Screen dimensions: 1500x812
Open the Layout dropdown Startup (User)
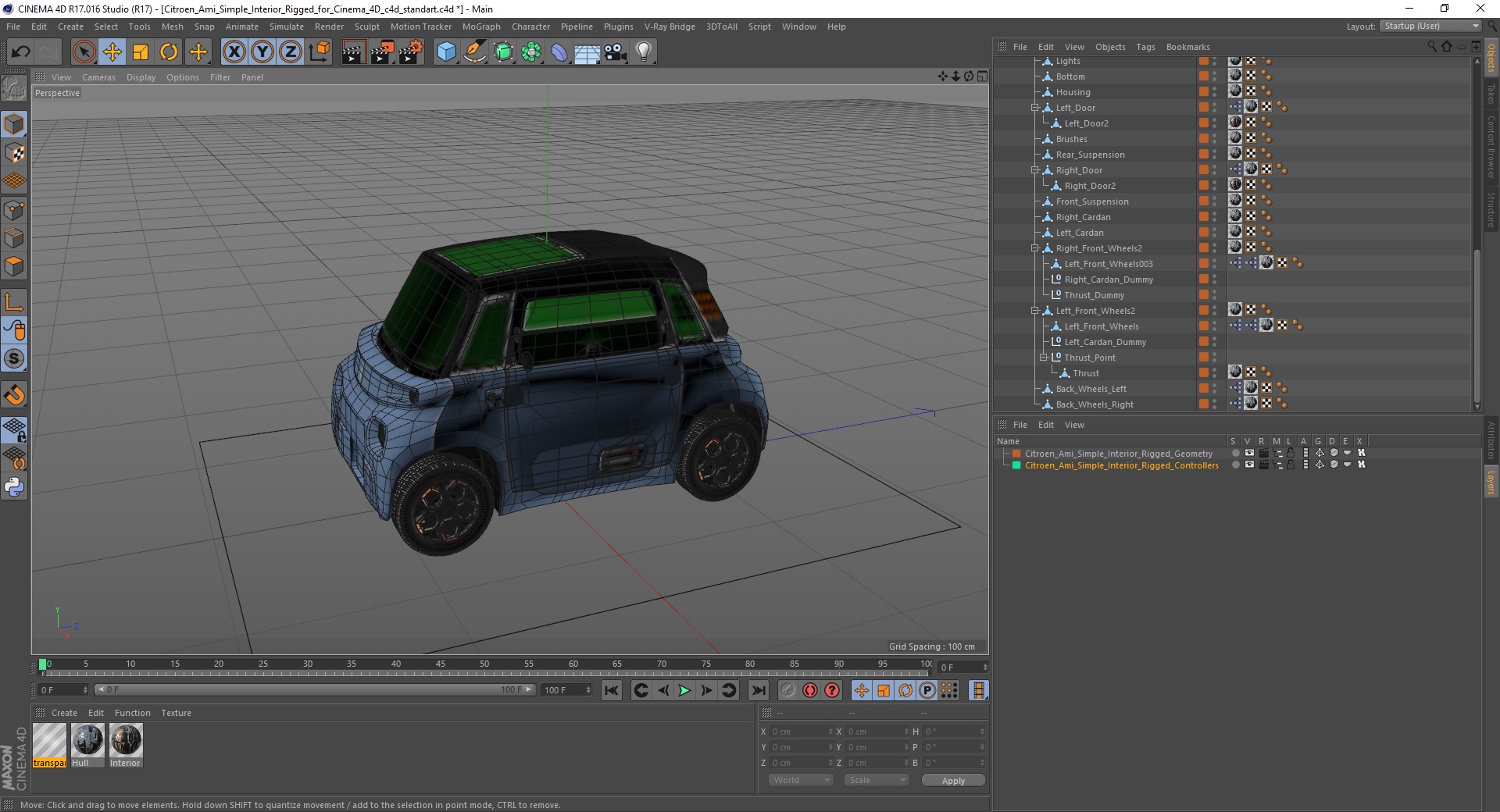click(x=1430, y=26)
